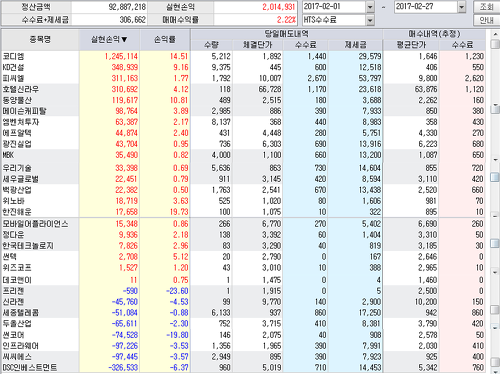This screenshot has height=374, width=500.
Task: Click the 수량 value 9,375
Action: (221, 67)
